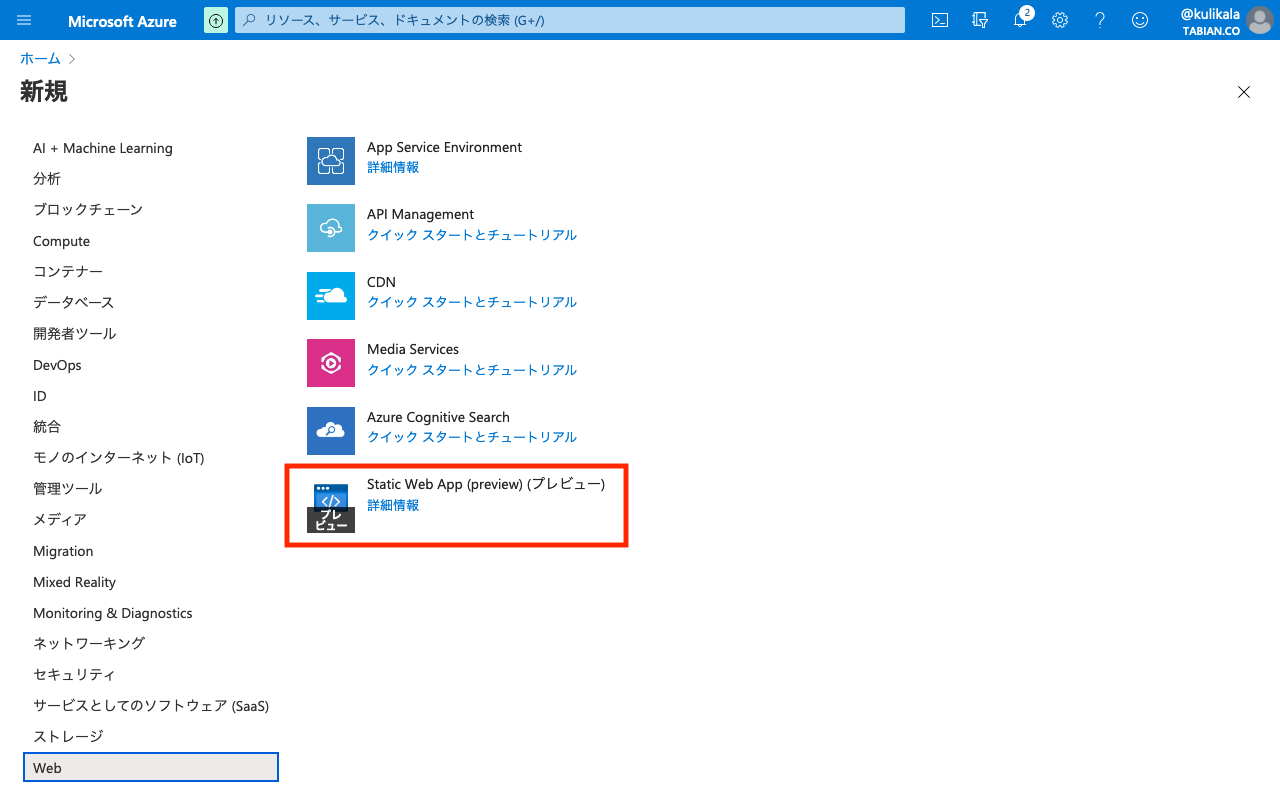The height and width of the screenshot is (800, 1280).
Task: Select the ID category
Action: click(40, 396)
